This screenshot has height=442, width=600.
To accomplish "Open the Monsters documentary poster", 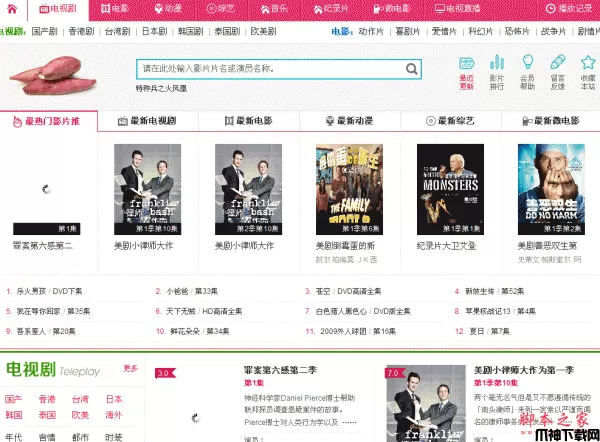I will (450, 189).
